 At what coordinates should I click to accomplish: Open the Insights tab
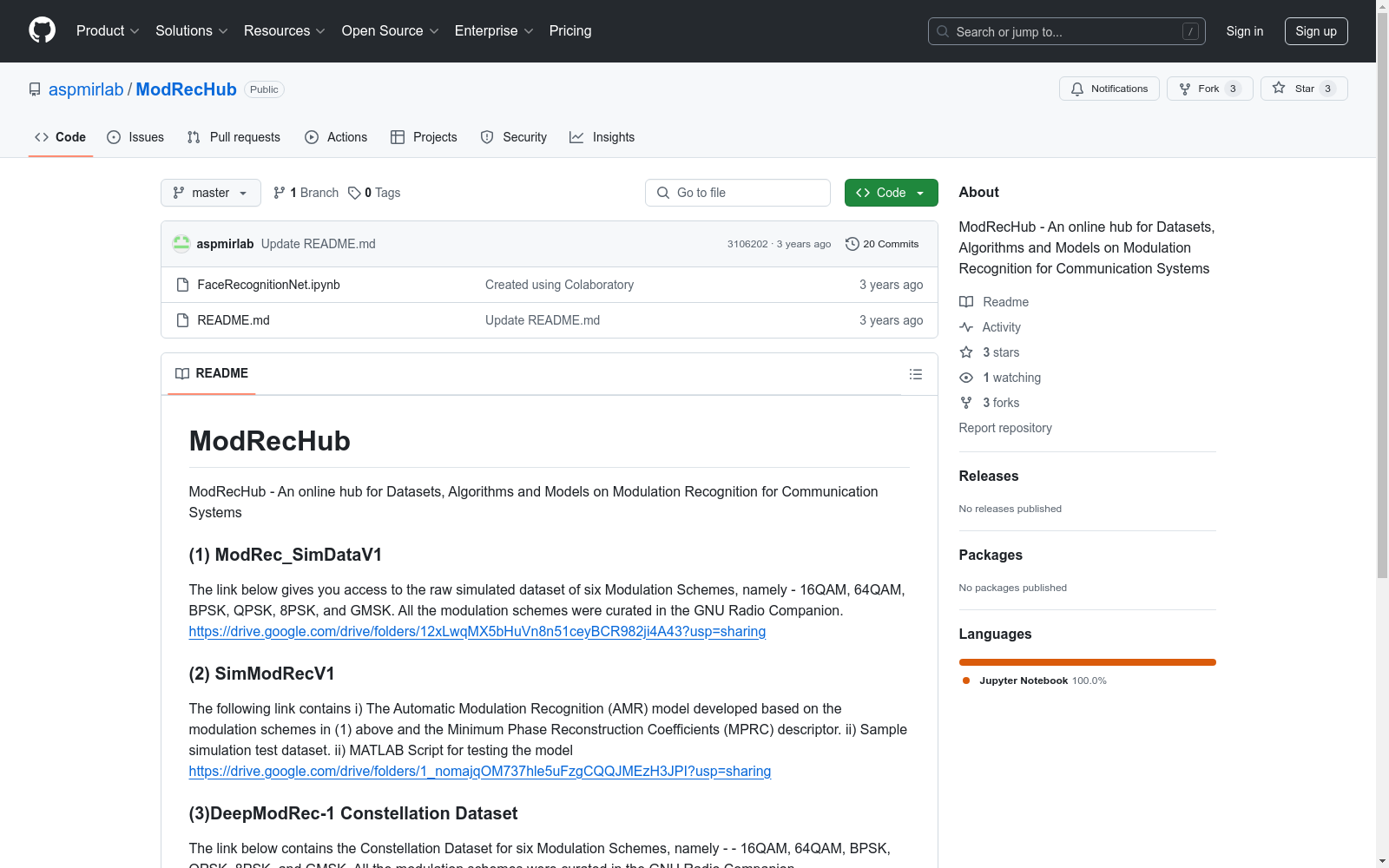602,137
